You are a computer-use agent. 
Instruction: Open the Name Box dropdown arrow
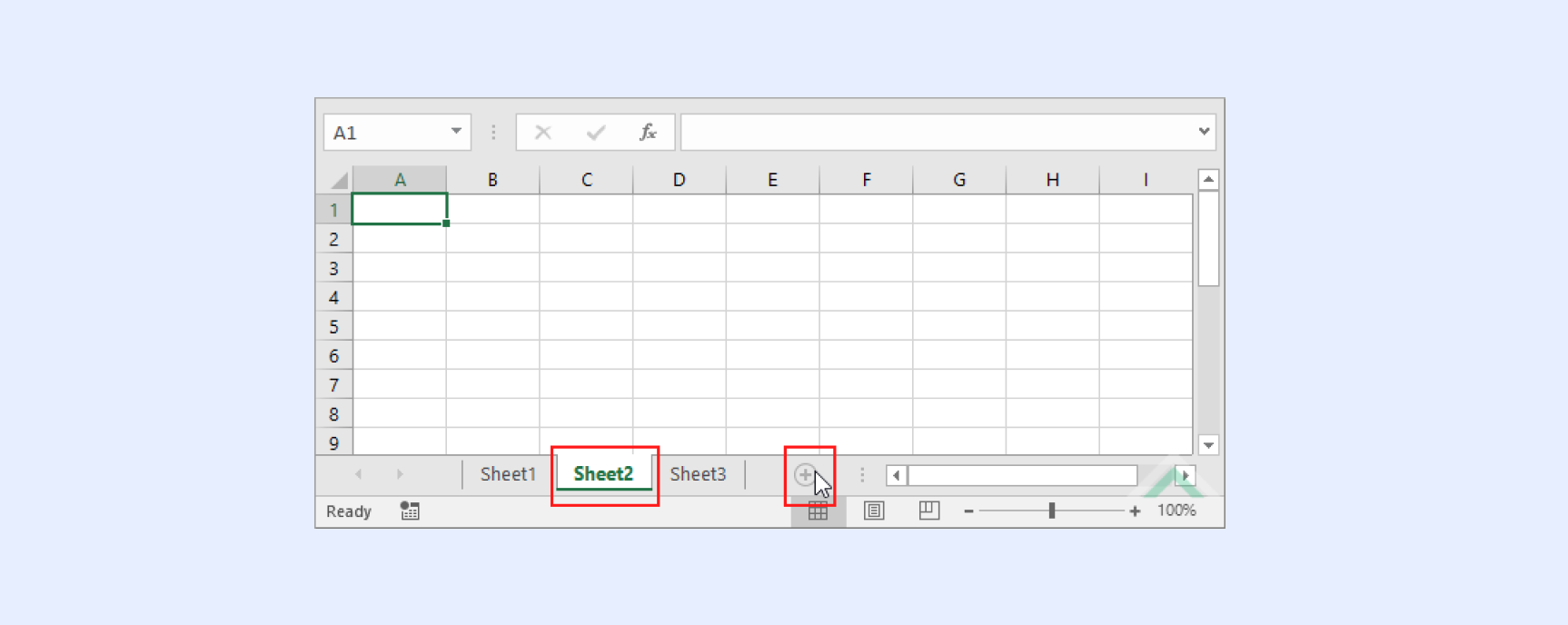point(456,132)
